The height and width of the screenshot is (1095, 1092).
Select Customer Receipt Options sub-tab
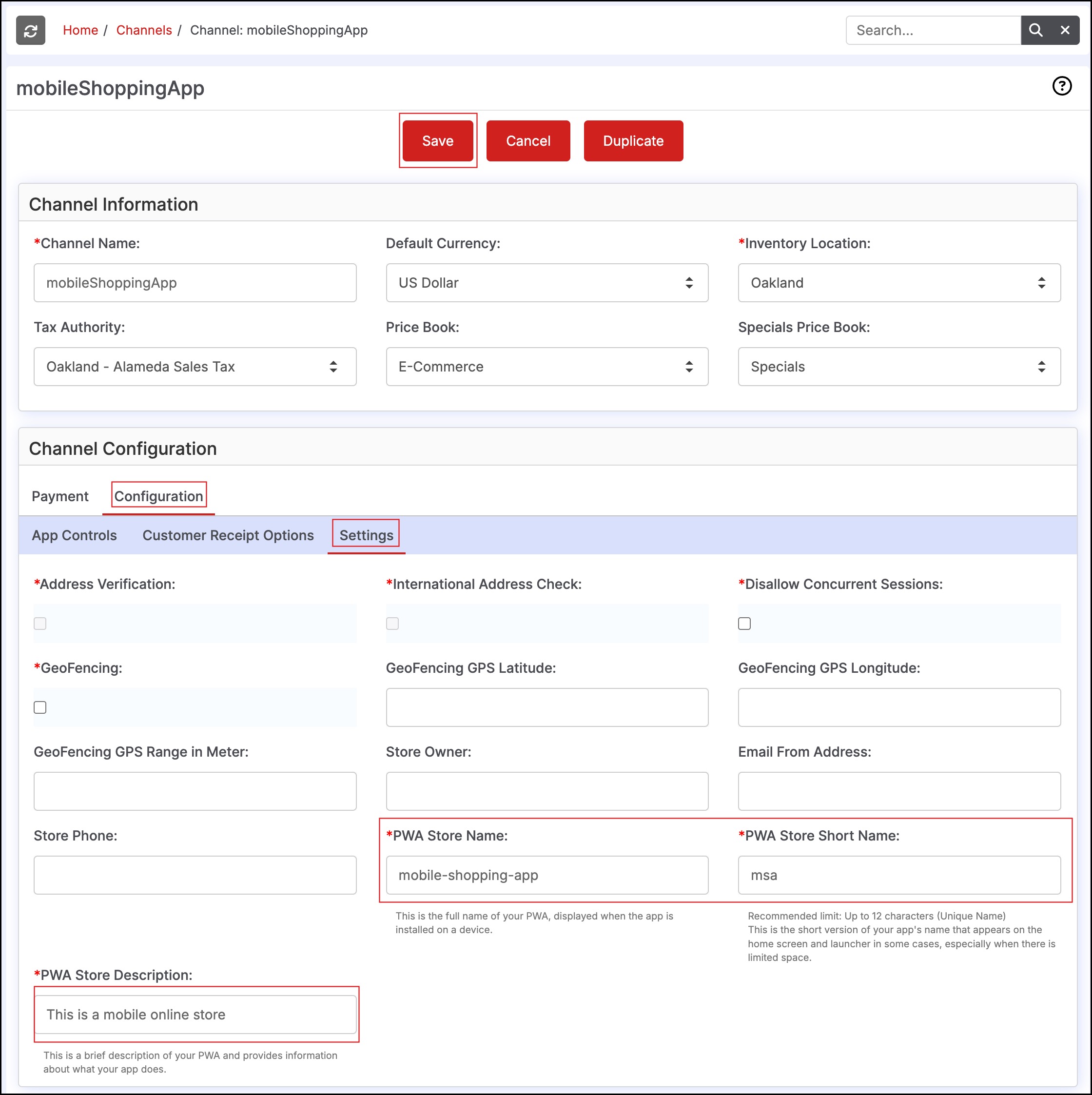point(228,536)
